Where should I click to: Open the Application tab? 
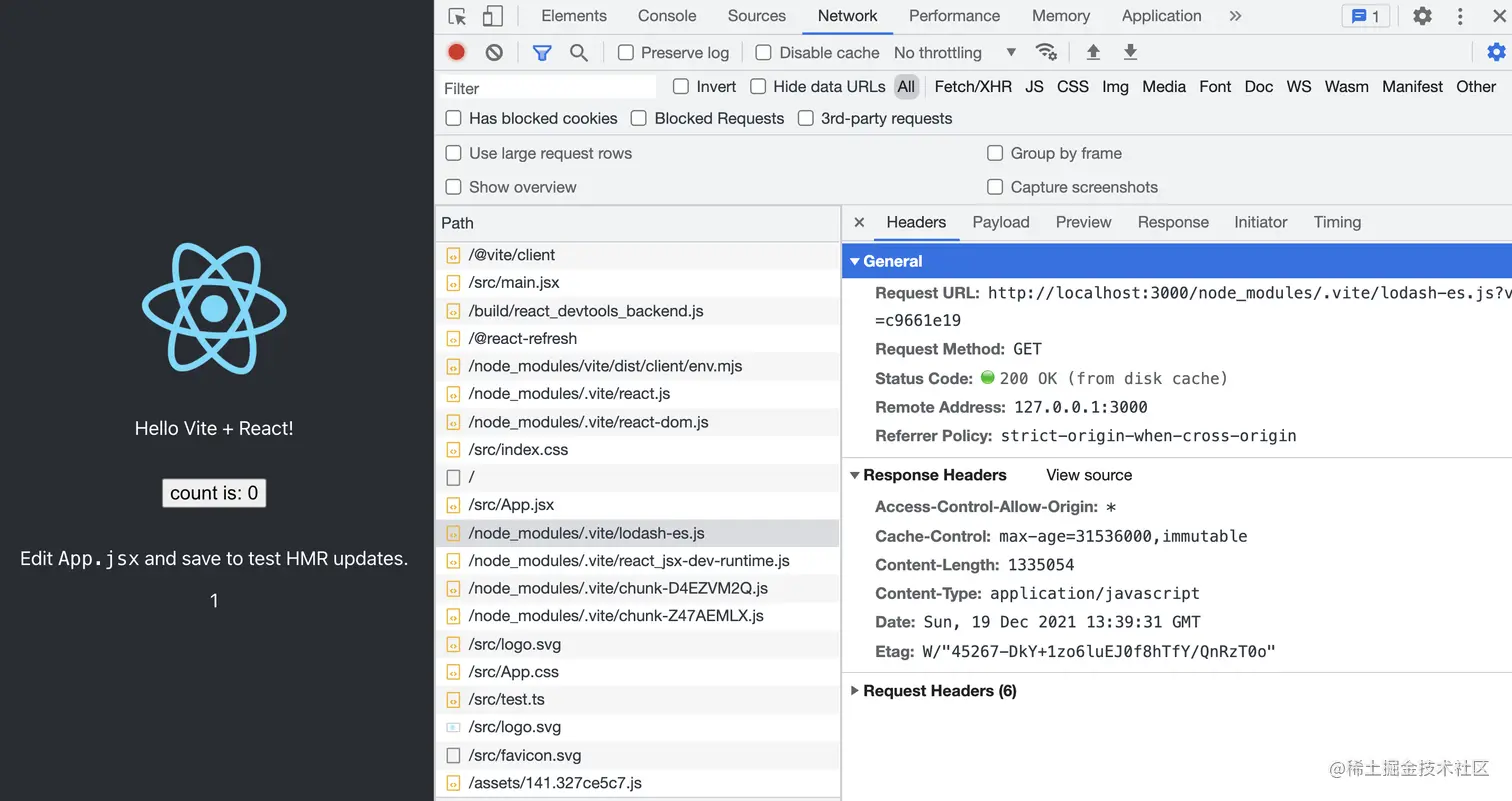pyautogui.click(x=1161, y=16)
